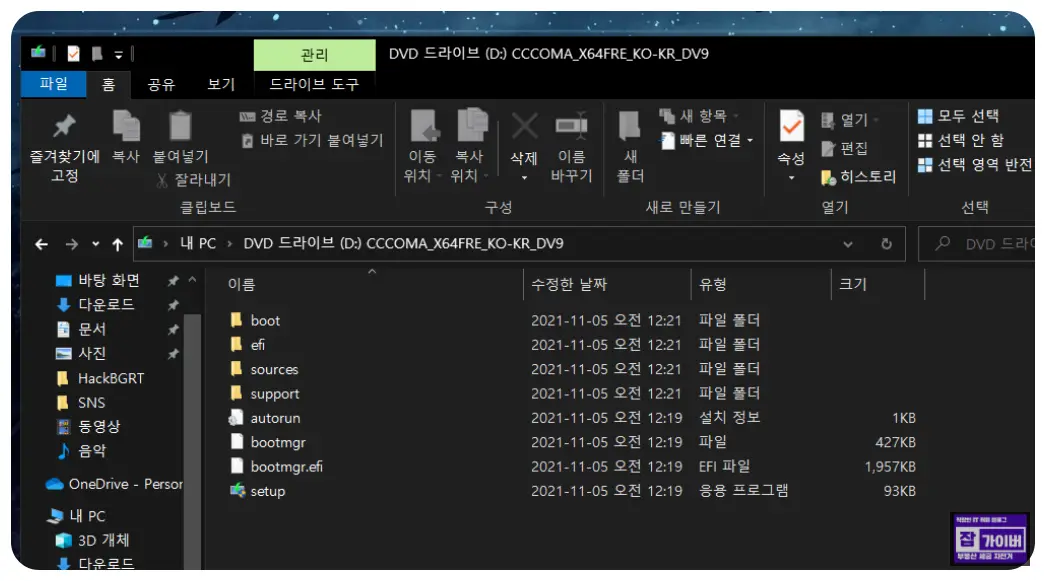Click Invert selection (선택 영역 반전)
Screen dimensions: 1046x581
click(975, 164)
